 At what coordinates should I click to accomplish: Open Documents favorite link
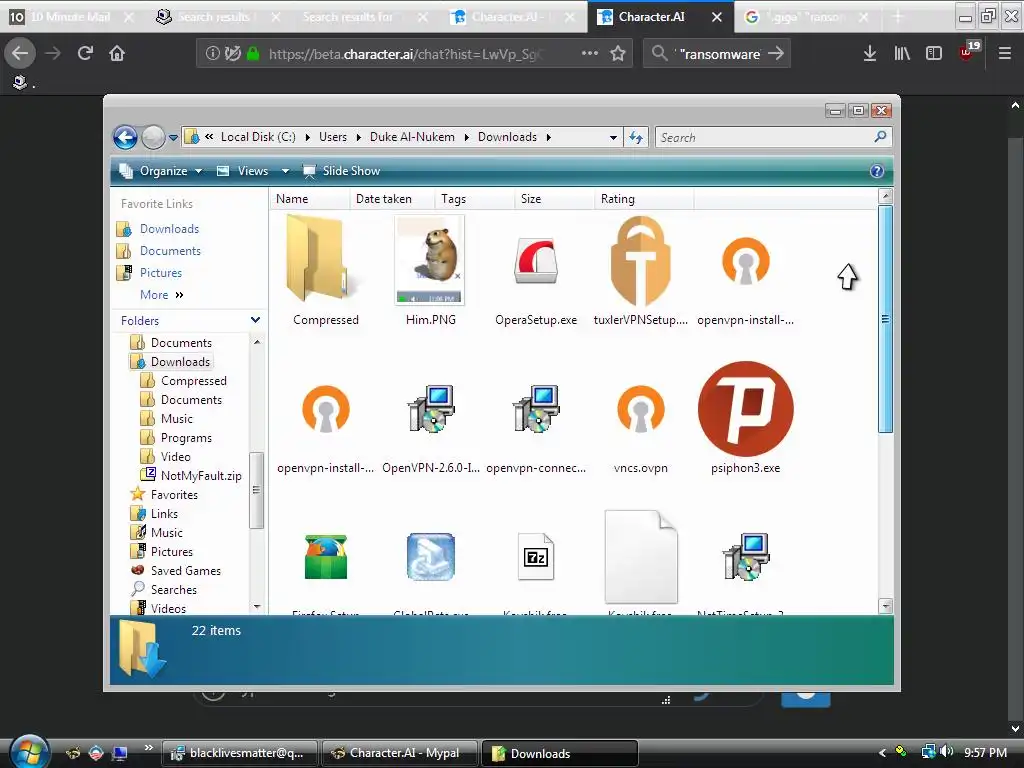click(170, 251)
